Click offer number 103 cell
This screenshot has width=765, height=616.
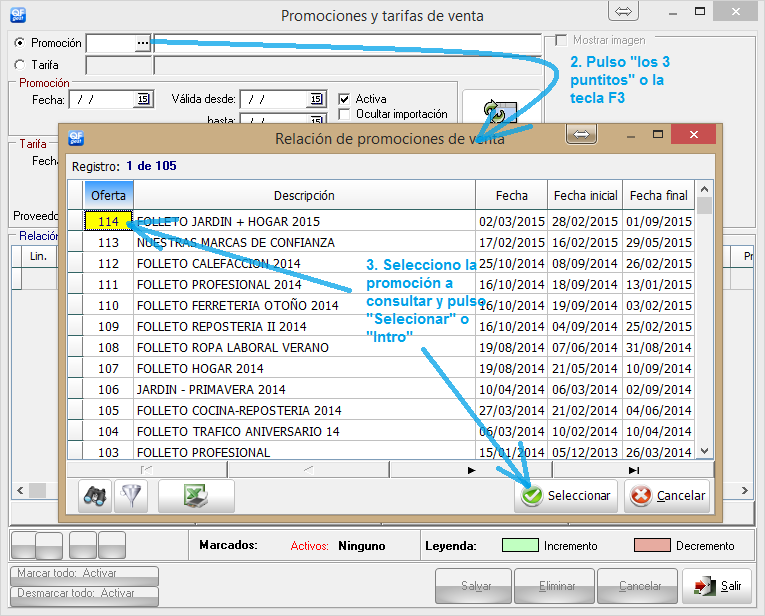(108, 452)
